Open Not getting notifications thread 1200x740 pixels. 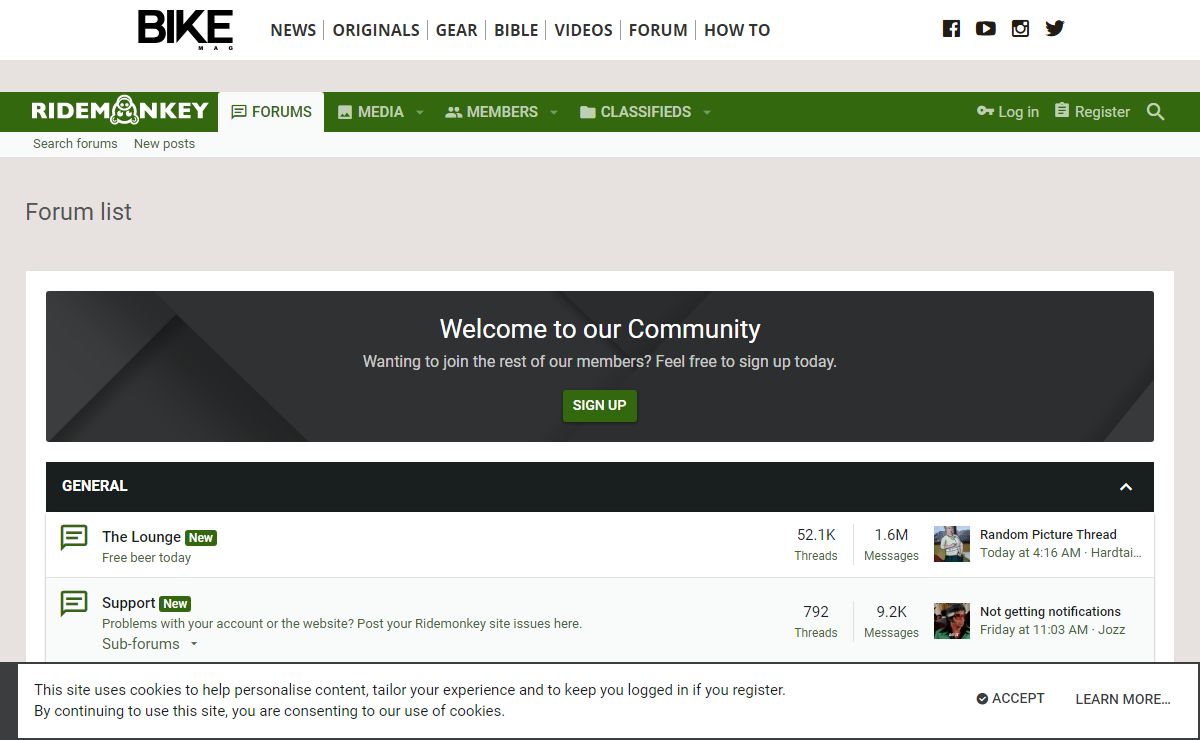[1050, 612]
